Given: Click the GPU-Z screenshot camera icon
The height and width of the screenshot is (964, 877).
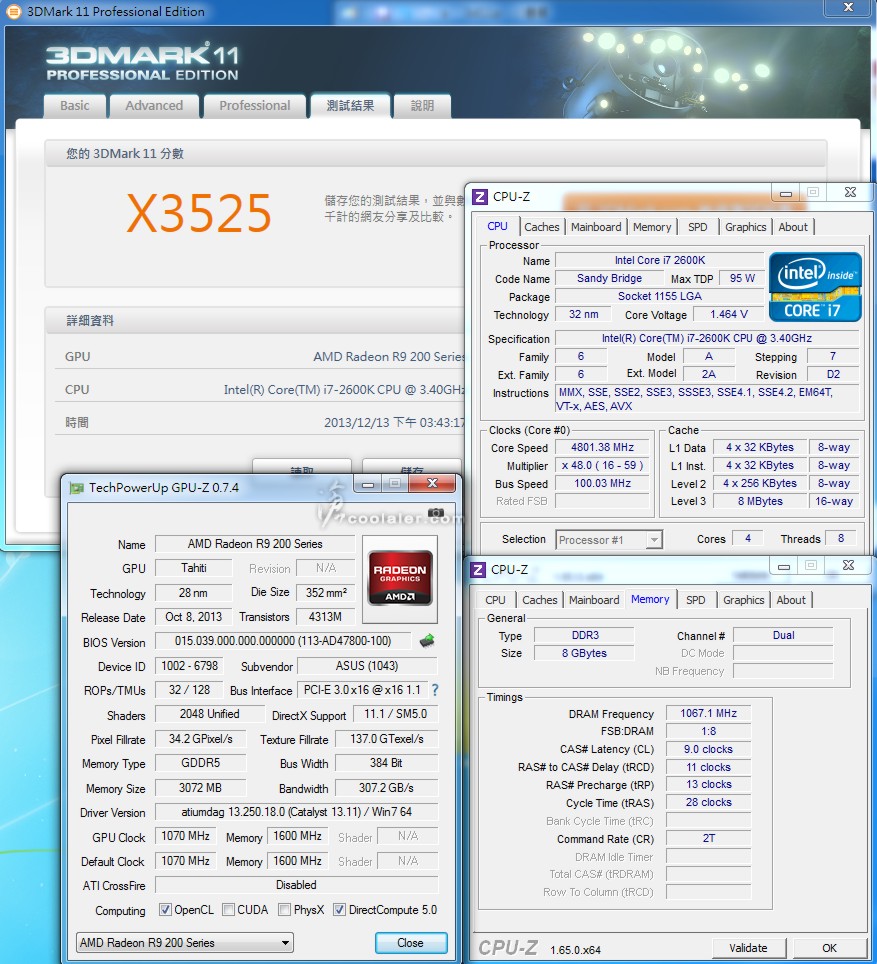Looking at the screenshot, I should 436,513.
